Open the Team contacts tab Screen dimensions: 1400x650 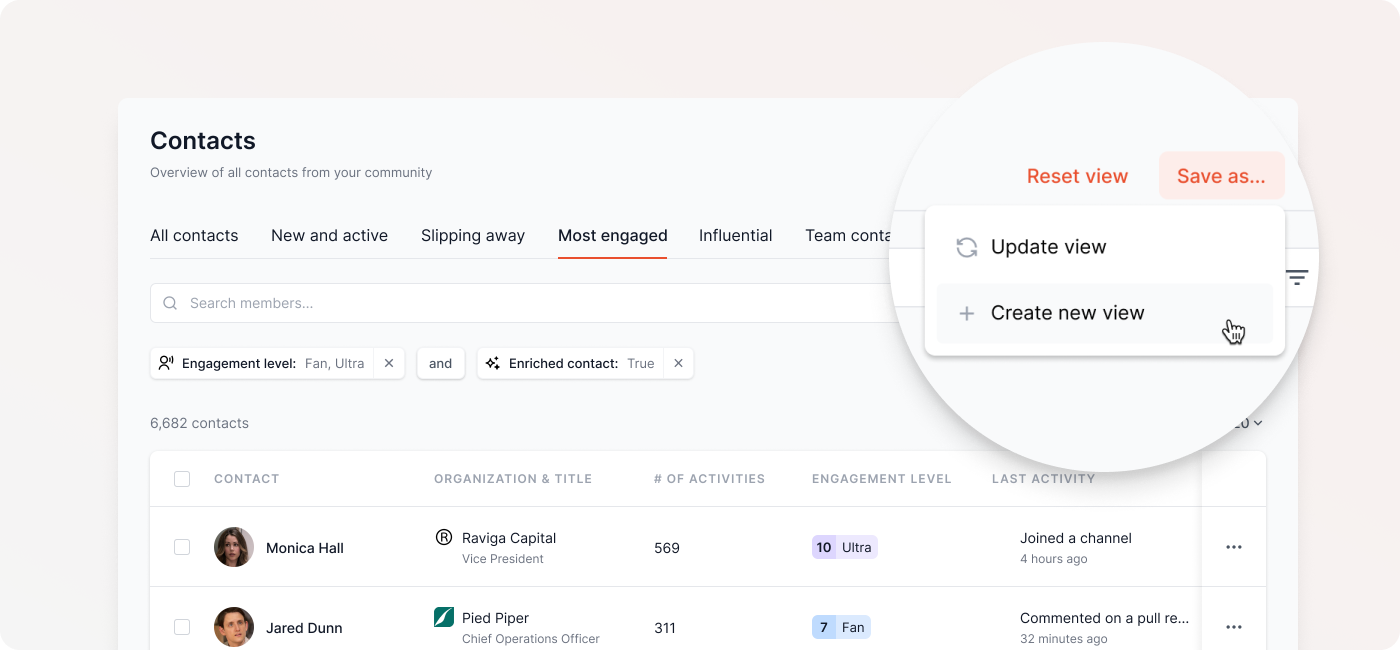point(848,236)
